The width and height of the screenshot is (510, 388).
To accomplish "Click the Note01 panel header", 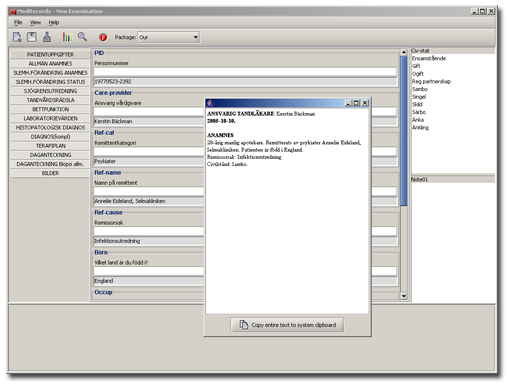I will pos(453,179).
